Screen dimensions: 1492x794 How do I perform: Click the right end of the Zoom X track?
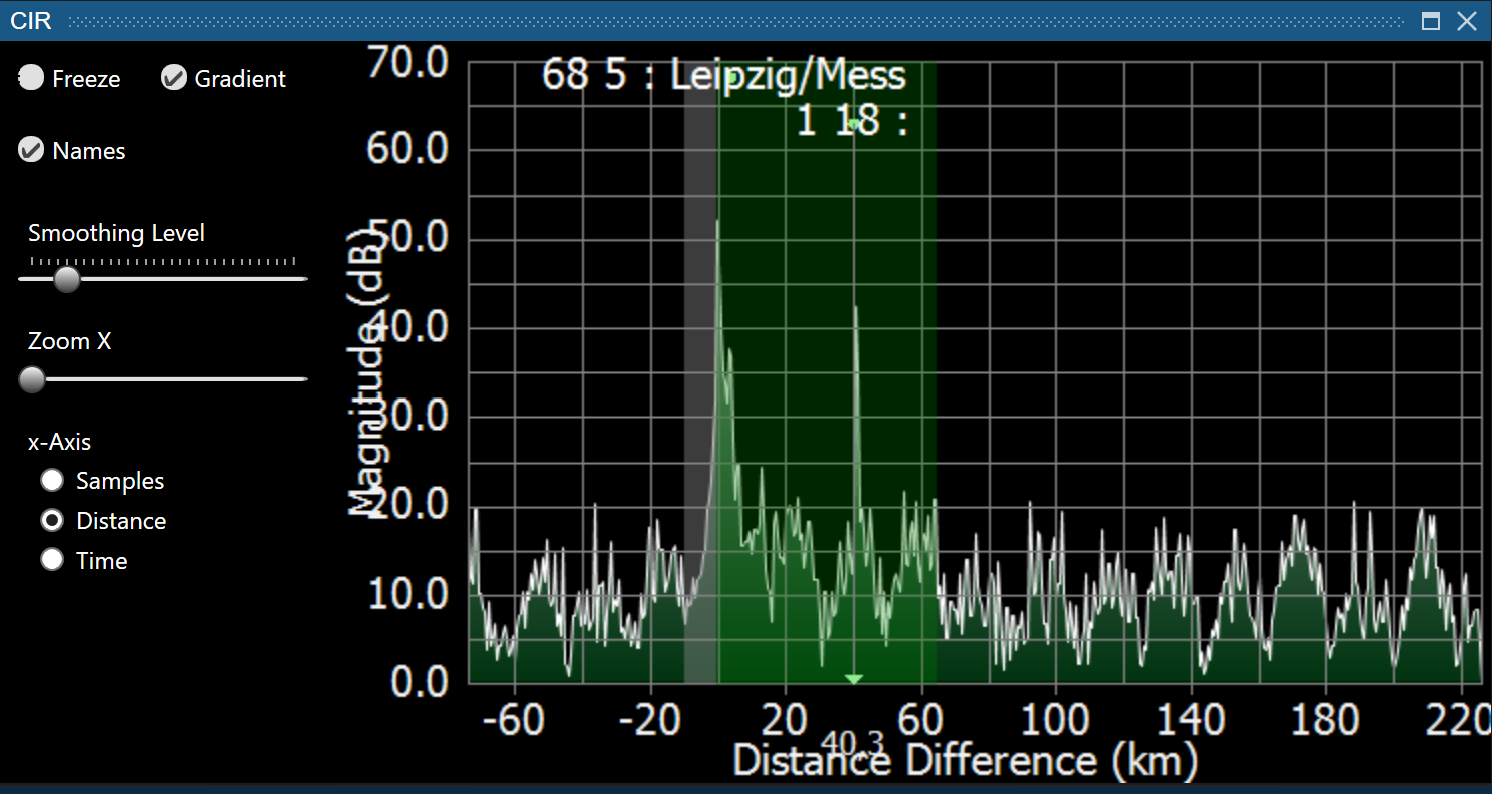pyautogui.click(x=303, y=379)
